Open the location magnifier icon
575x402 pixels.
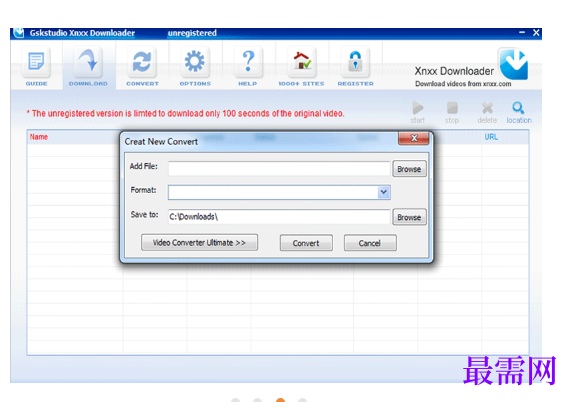point(518,108)
